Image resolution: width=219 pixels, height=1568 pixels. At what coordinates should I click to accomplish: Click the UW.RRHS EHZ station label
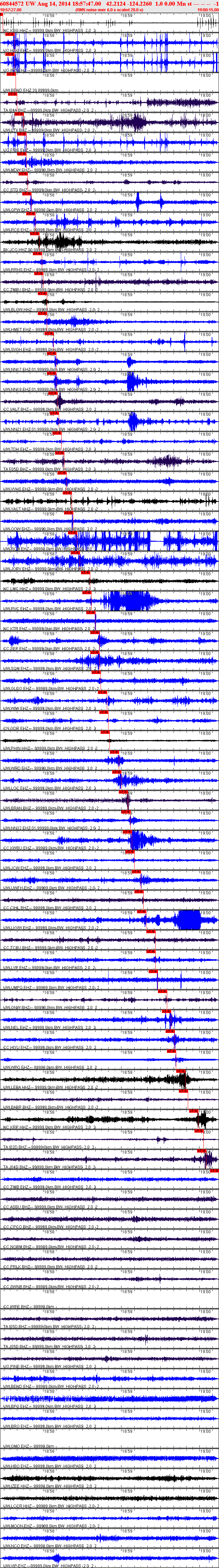[x=50, y=270]
